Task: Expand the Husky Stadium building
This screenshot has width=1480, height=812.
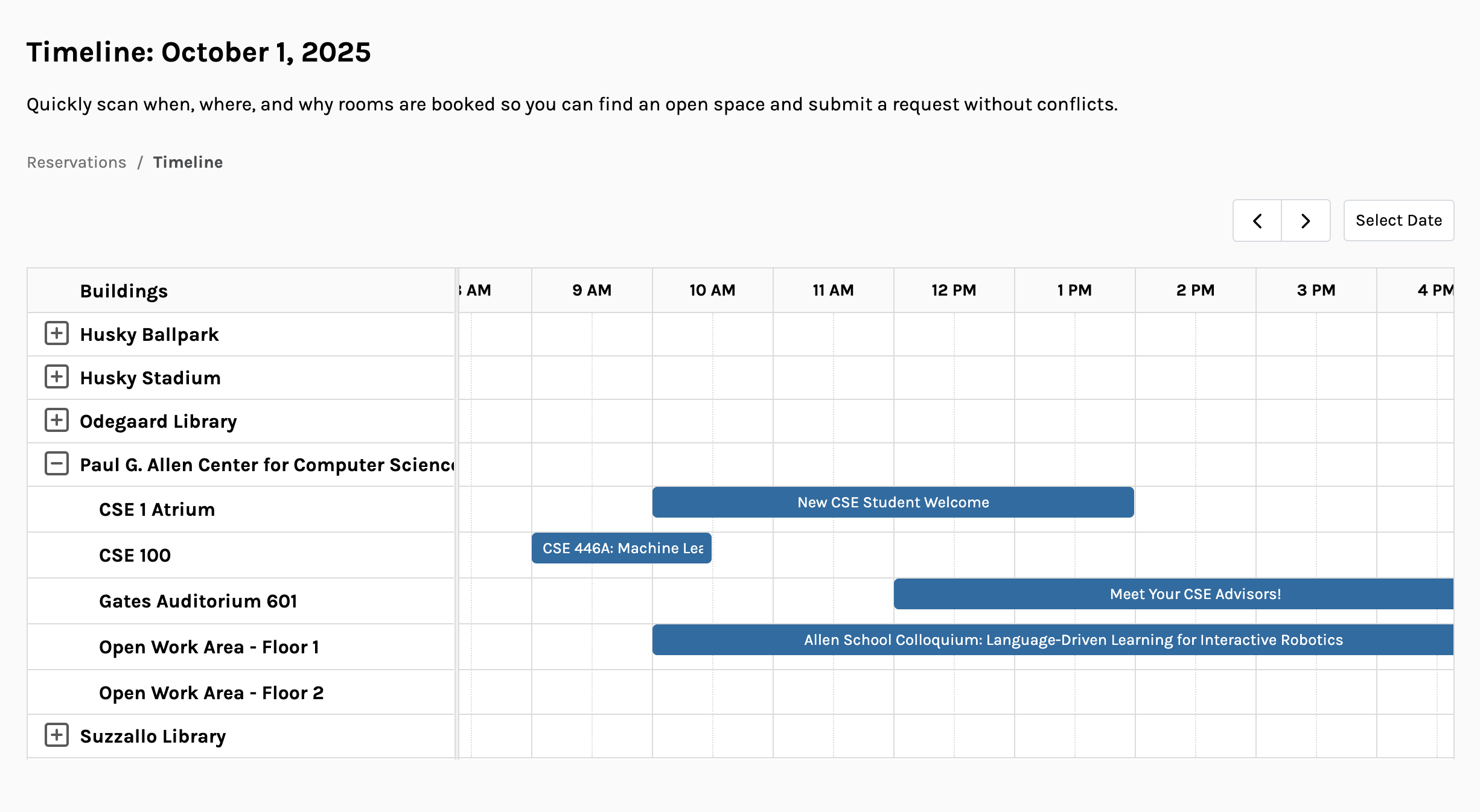Action: point(57,377)
